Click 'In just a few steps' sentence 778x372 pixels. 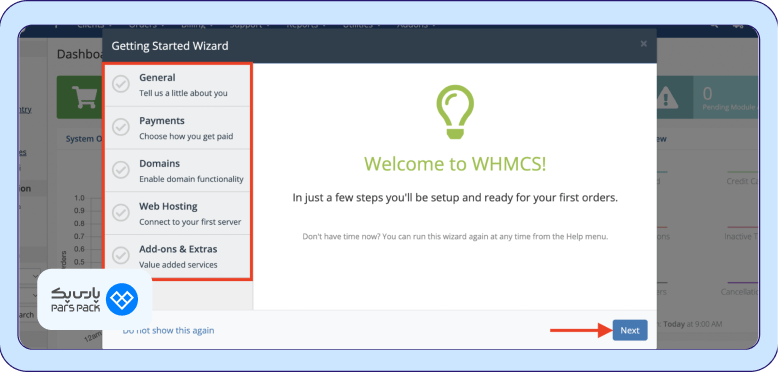455,198
